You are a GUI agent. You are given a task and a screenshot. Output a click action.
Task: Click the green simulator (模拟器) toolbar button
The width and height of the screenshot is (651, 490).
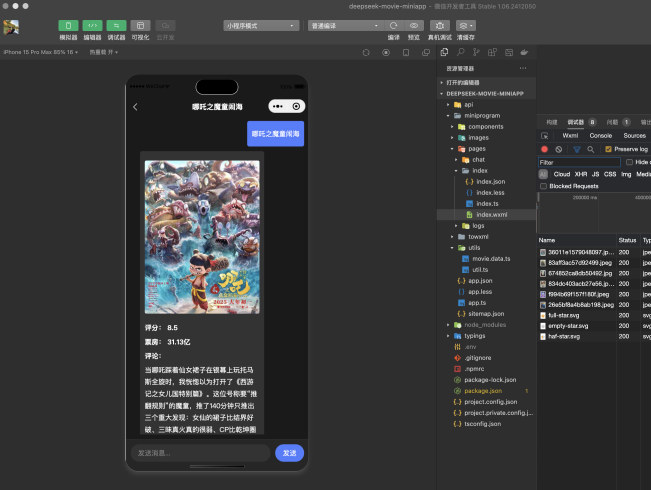point(68,25)
